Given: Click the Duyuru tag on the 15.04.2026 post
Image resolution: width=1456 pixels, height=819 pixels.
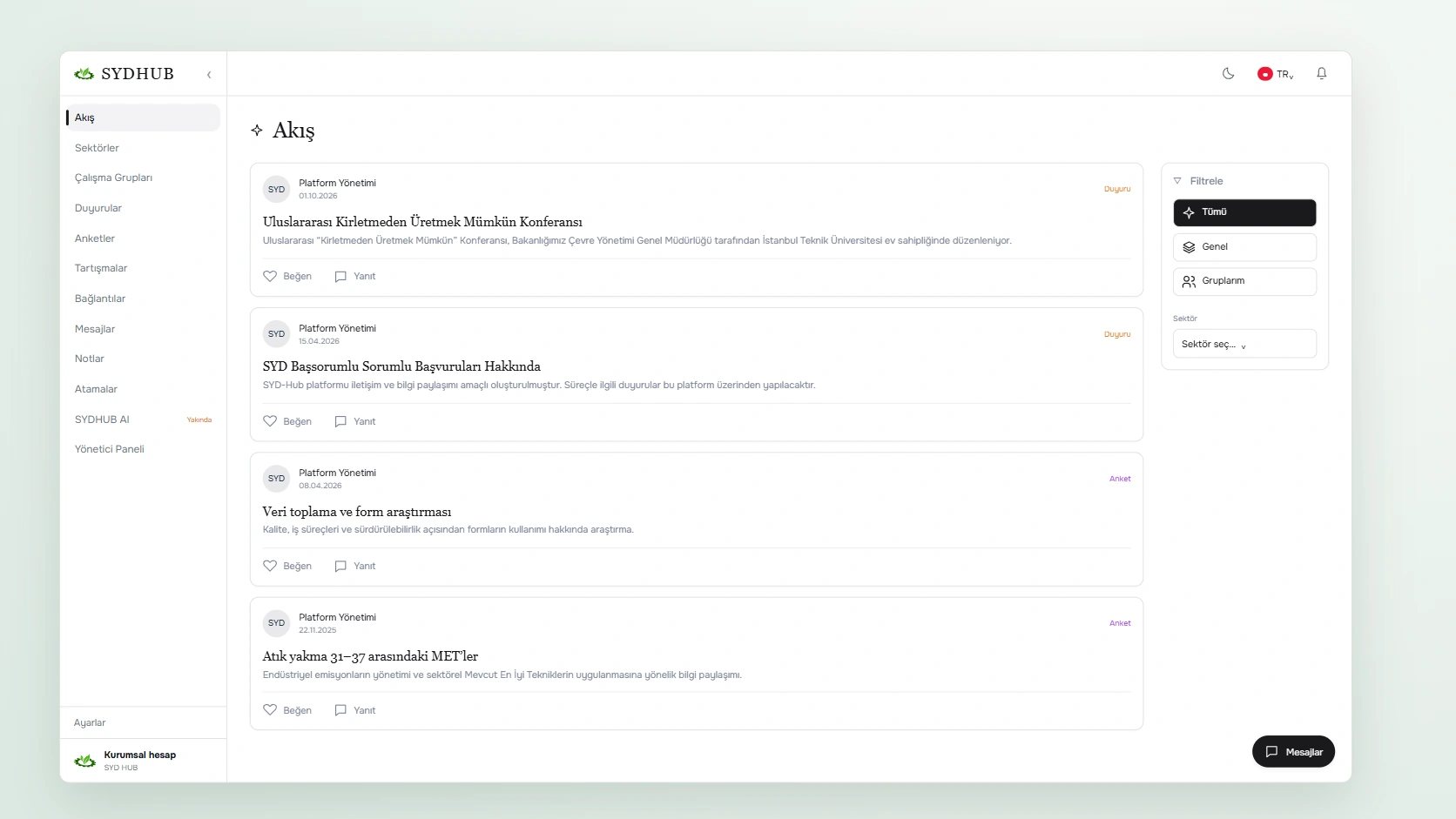Looking at the screenshot, I should point(1117,334).
